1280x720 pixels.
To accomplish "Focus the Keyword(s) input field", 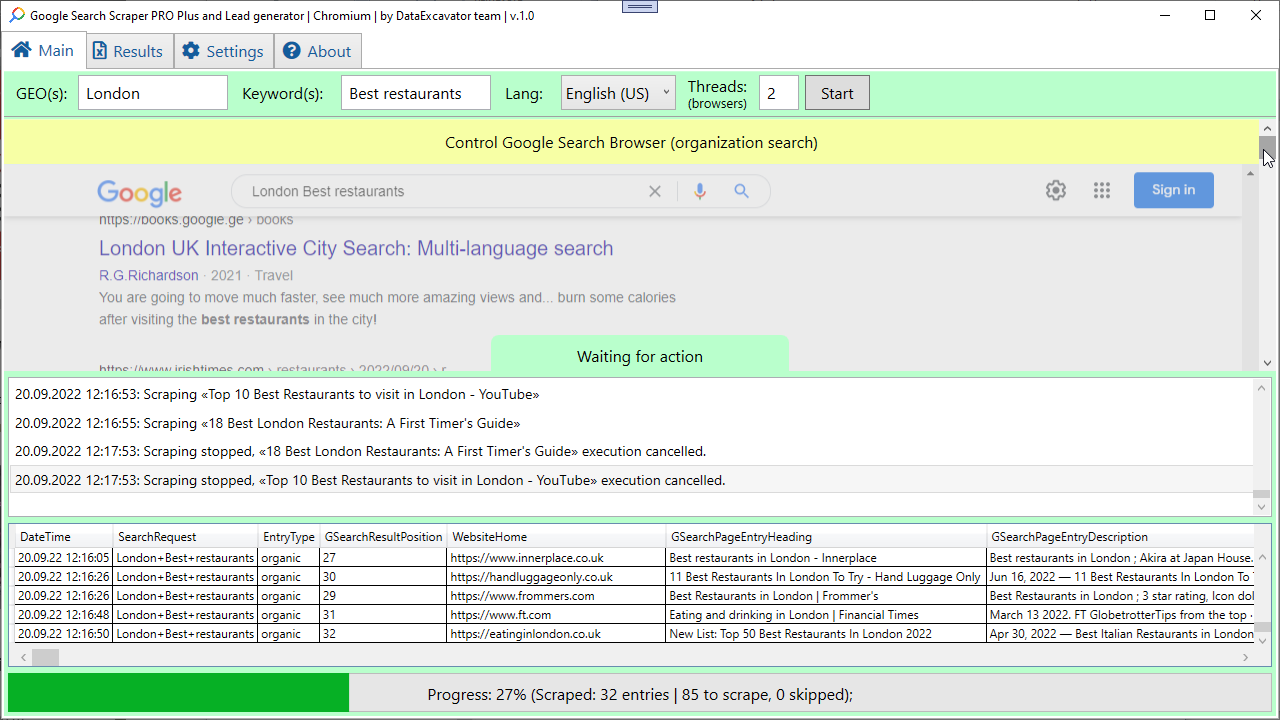I will click(x=415, y=93).
